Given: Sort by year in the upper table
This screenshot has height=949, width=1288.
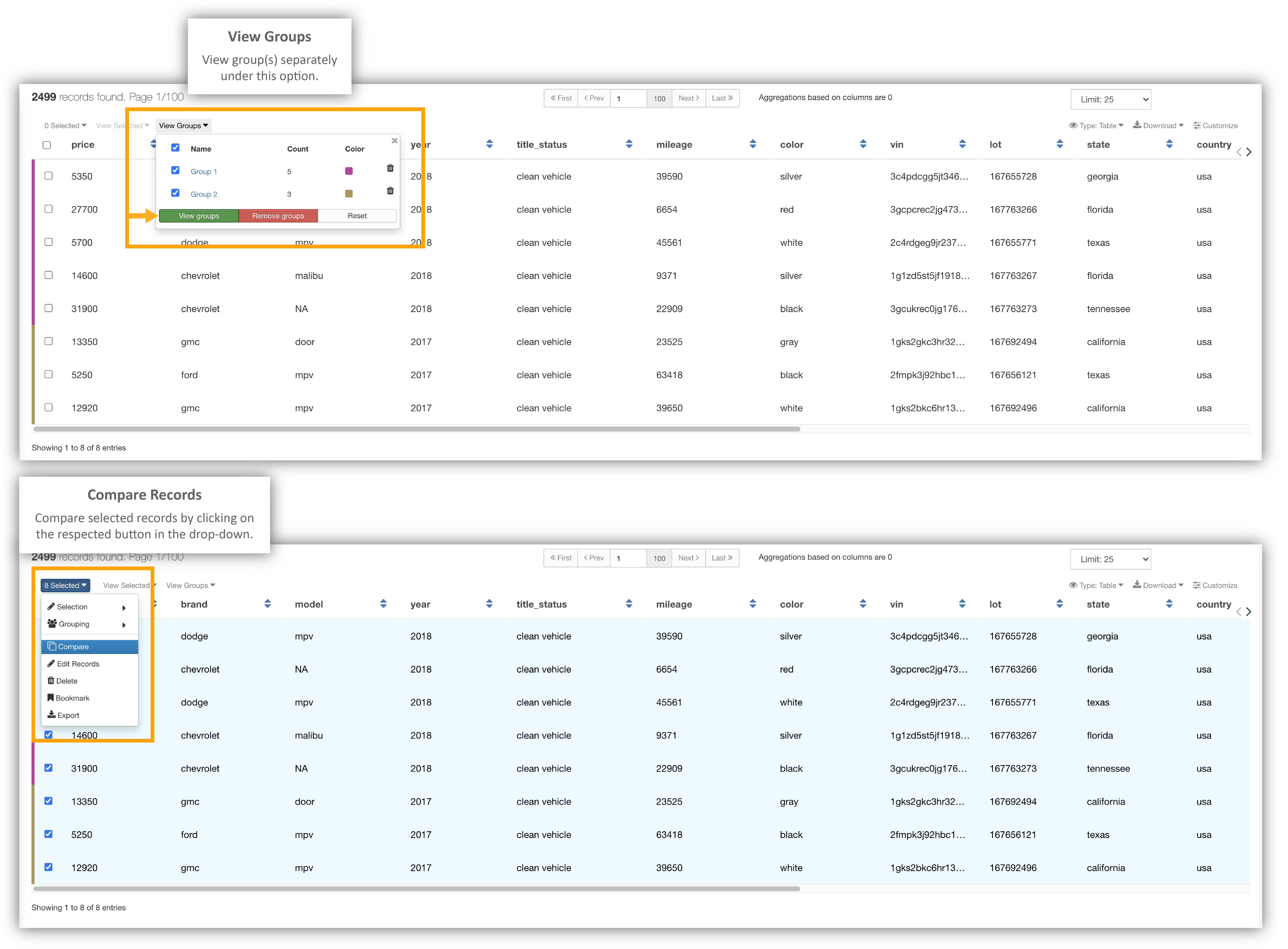Looking at the screenshot, I should click(x=489, y=144).
